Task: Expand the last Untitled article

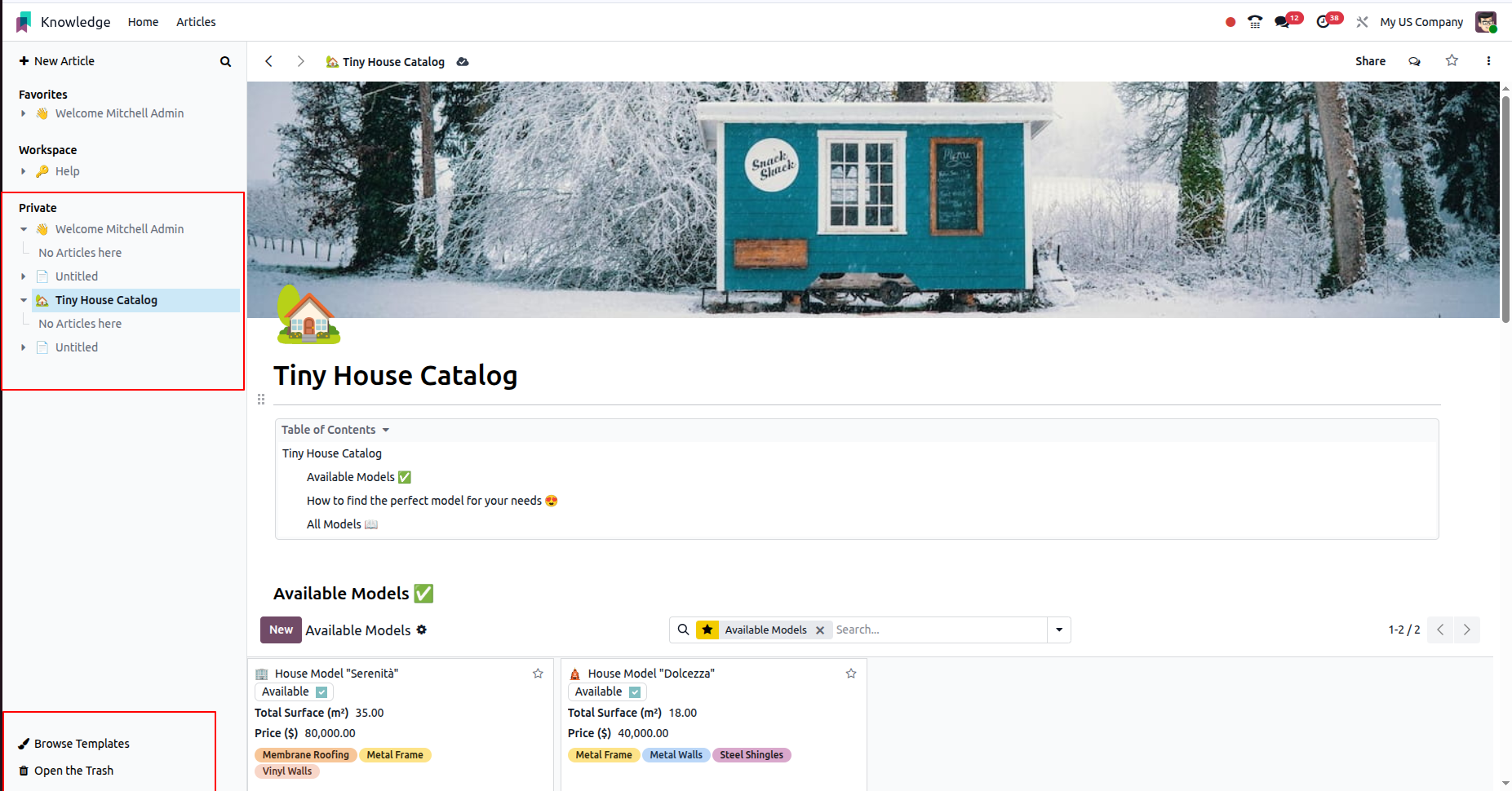Action: pos(23,347)
